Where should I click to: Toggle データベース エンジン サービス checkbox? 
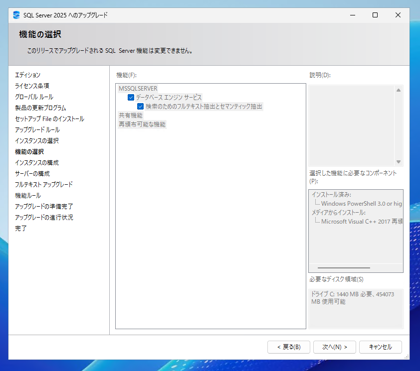(x=131, y=97)
